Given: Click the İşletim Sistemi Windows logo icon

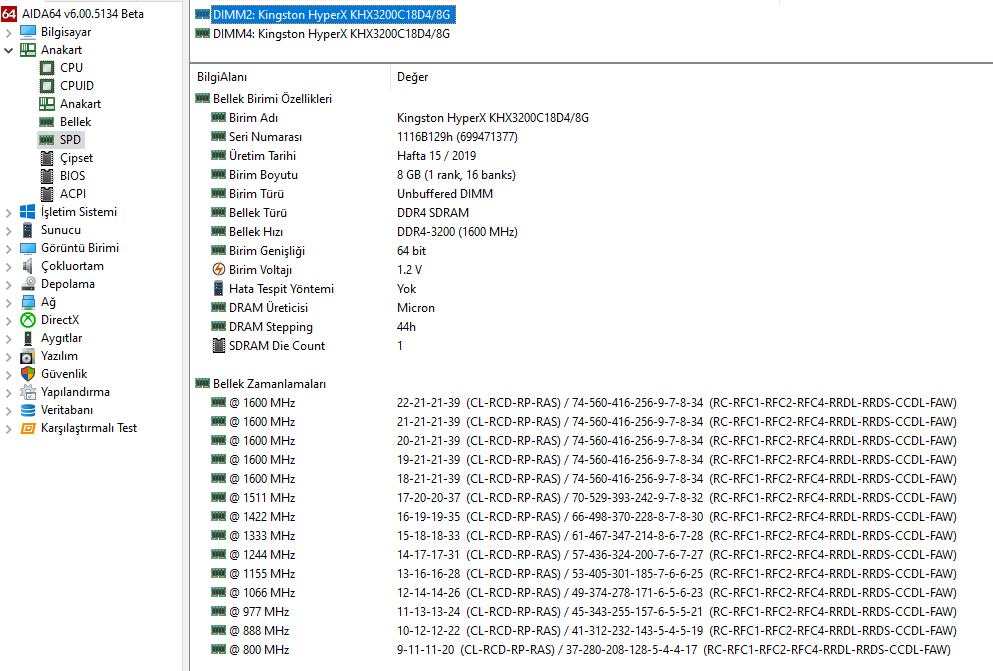Looking at the screenshot, I should (x=28, y=211).
